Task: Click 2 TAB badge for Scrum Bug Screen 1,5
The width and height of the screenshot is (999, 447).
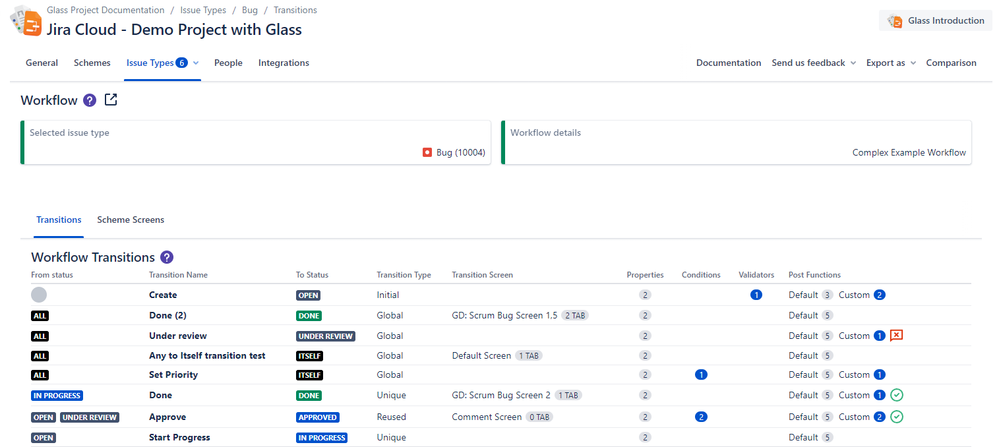Action: pyautogui.click(x=574, y=315)
